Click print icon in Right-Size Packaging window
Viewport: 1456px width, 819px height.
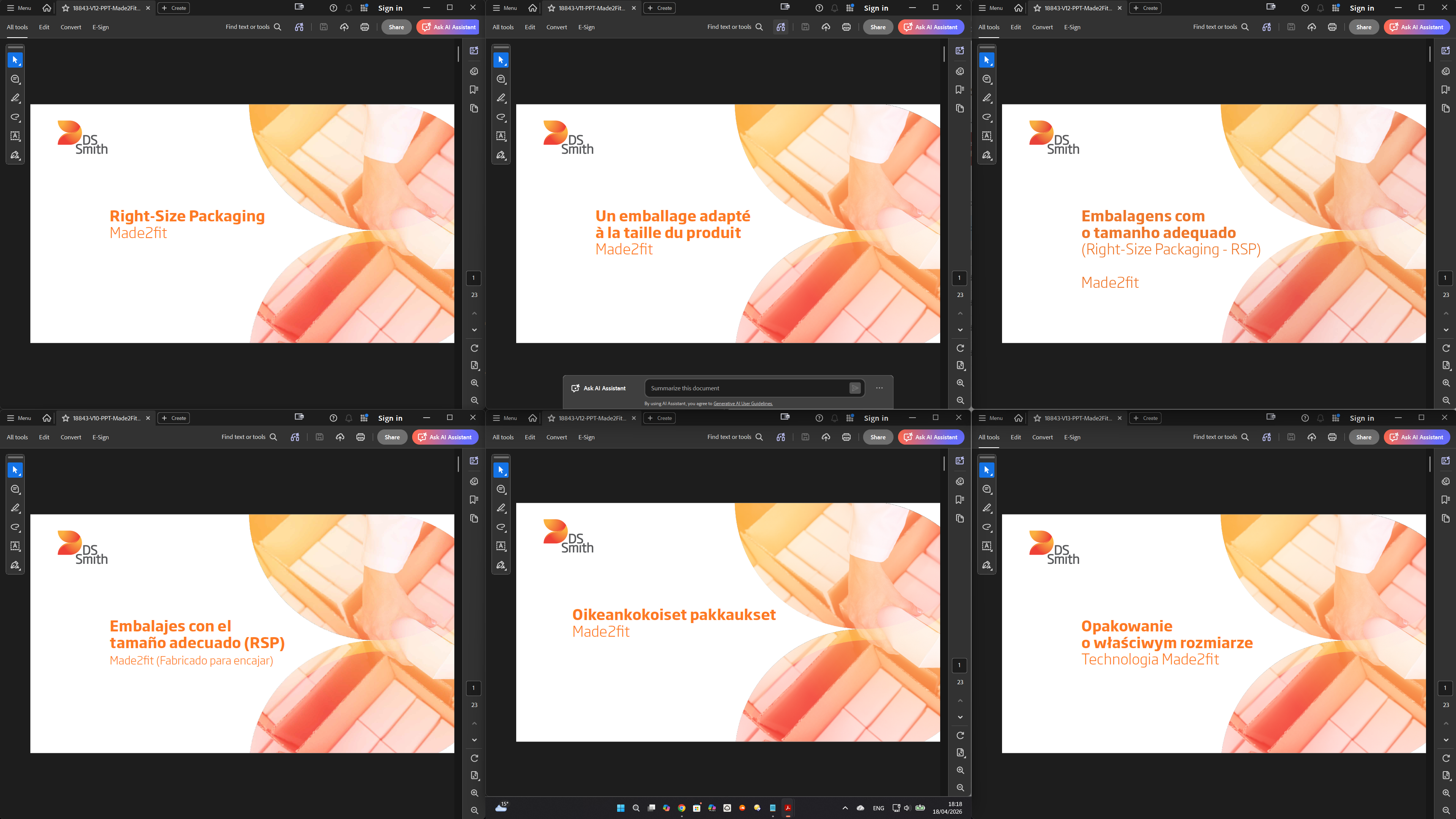(x=364, y=27)
